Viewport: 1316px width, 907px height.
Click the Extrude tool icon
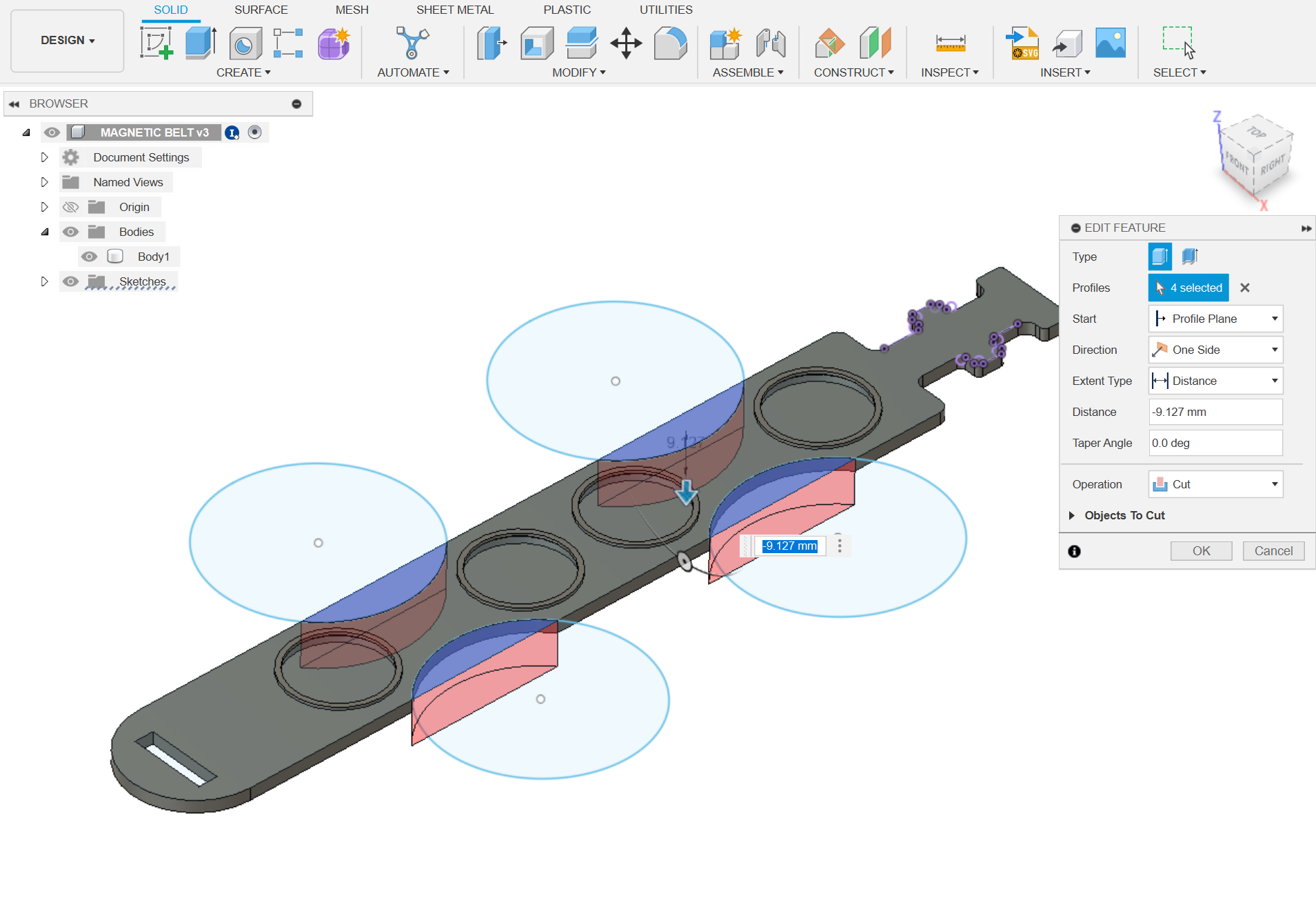click(201, 43)
